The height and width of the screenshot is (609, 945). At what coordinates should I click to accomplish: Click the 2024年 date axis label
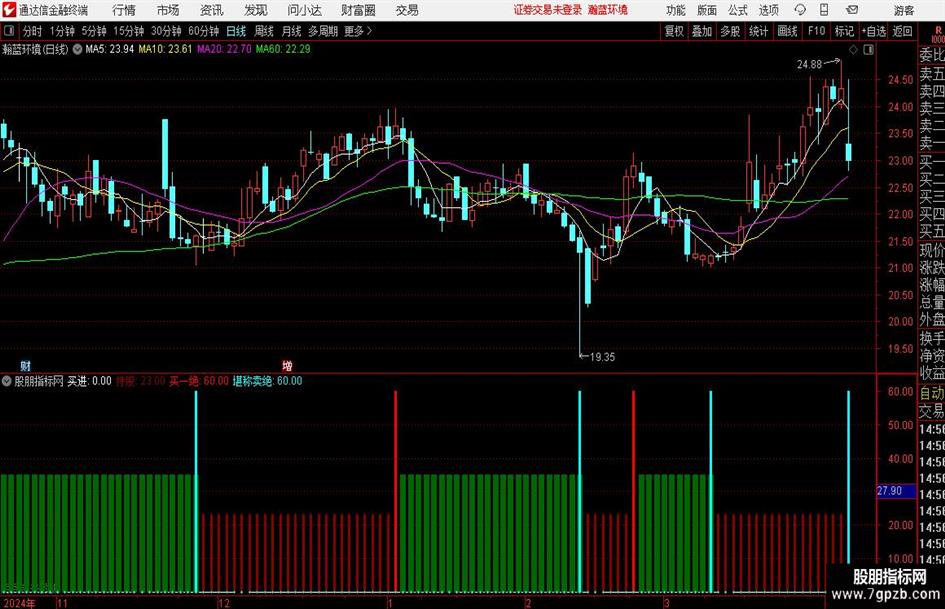pos(19,603)
